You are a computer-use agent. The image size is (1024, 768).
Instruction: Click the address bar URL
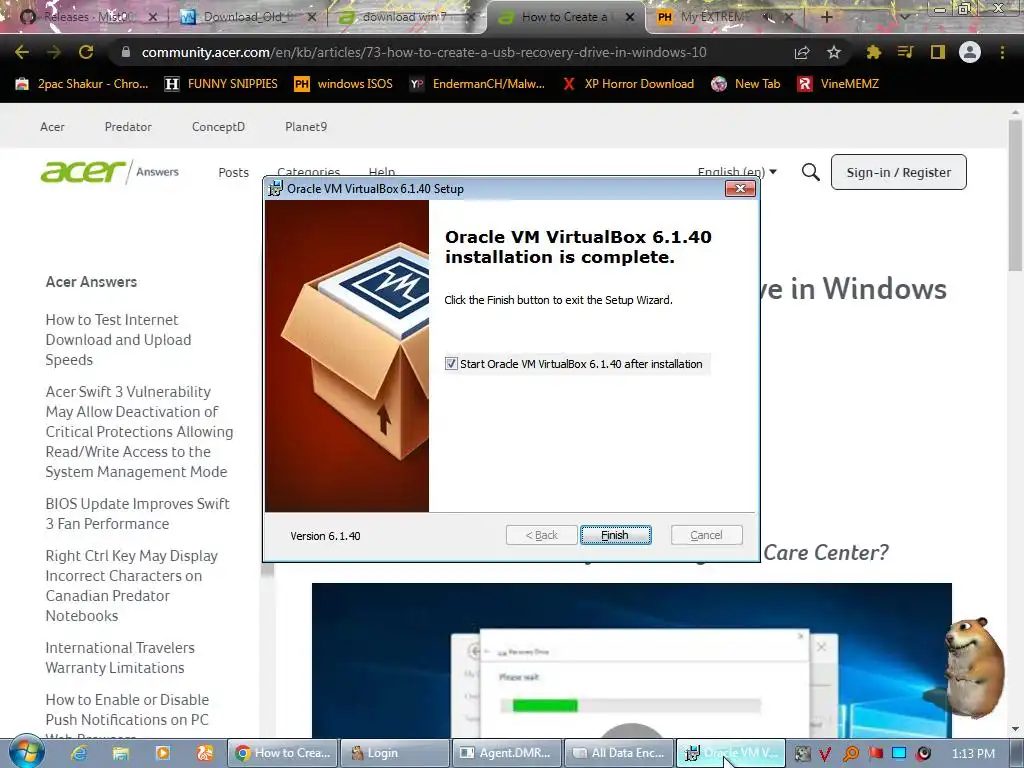tap(424, 52)
